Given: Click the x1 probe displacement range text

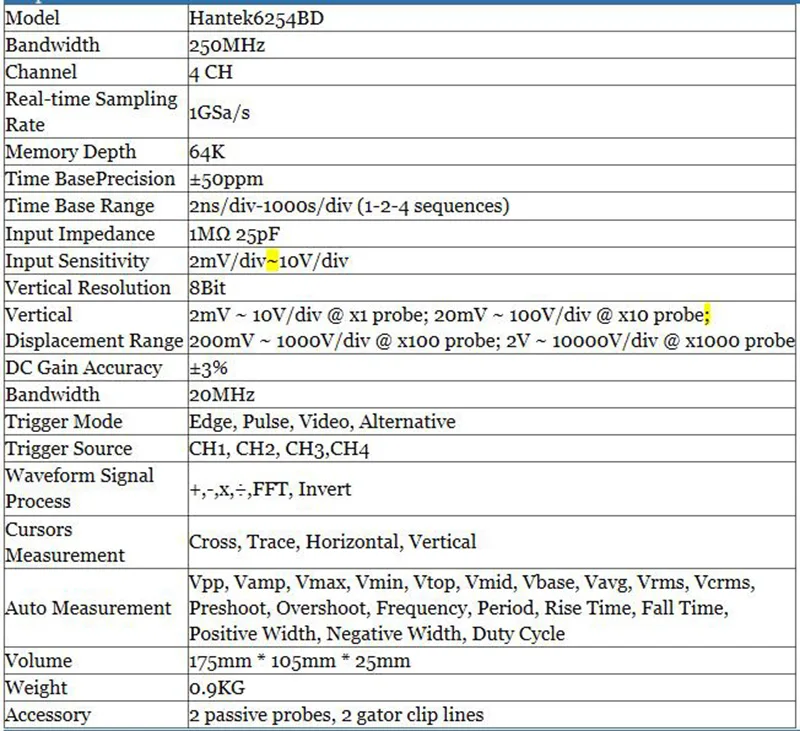Looking at the screenshot, I should pos(309,315).
